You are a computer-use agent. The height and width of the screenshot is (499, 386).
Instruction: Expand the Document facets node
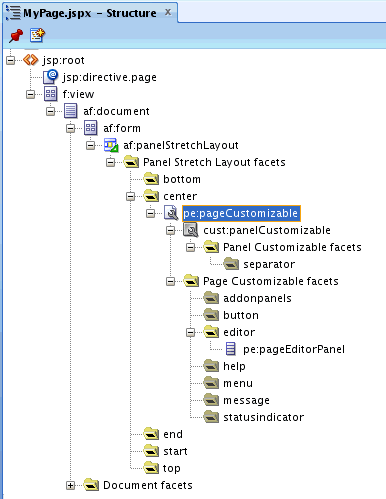71,486
